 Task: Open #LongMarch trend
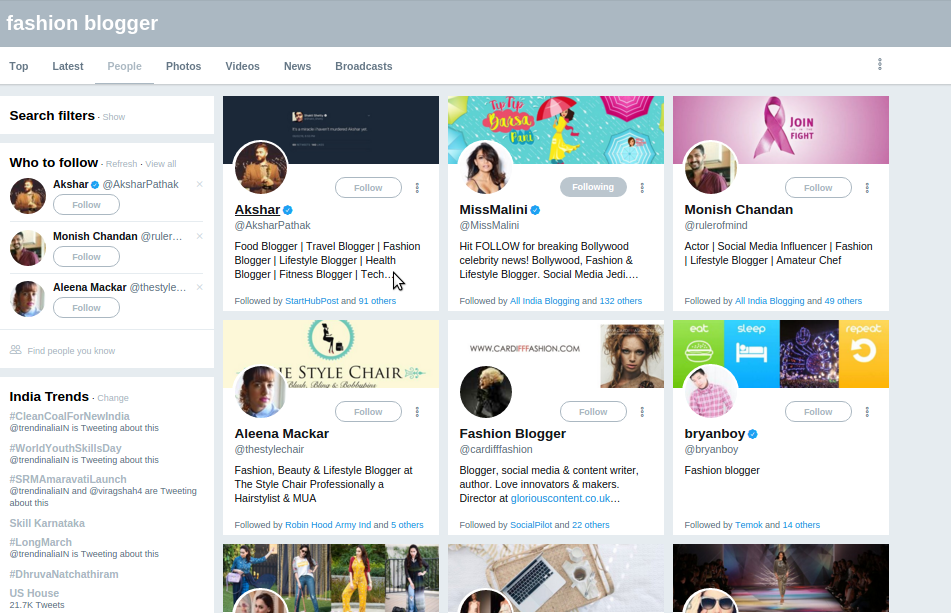tap(41, 543)
